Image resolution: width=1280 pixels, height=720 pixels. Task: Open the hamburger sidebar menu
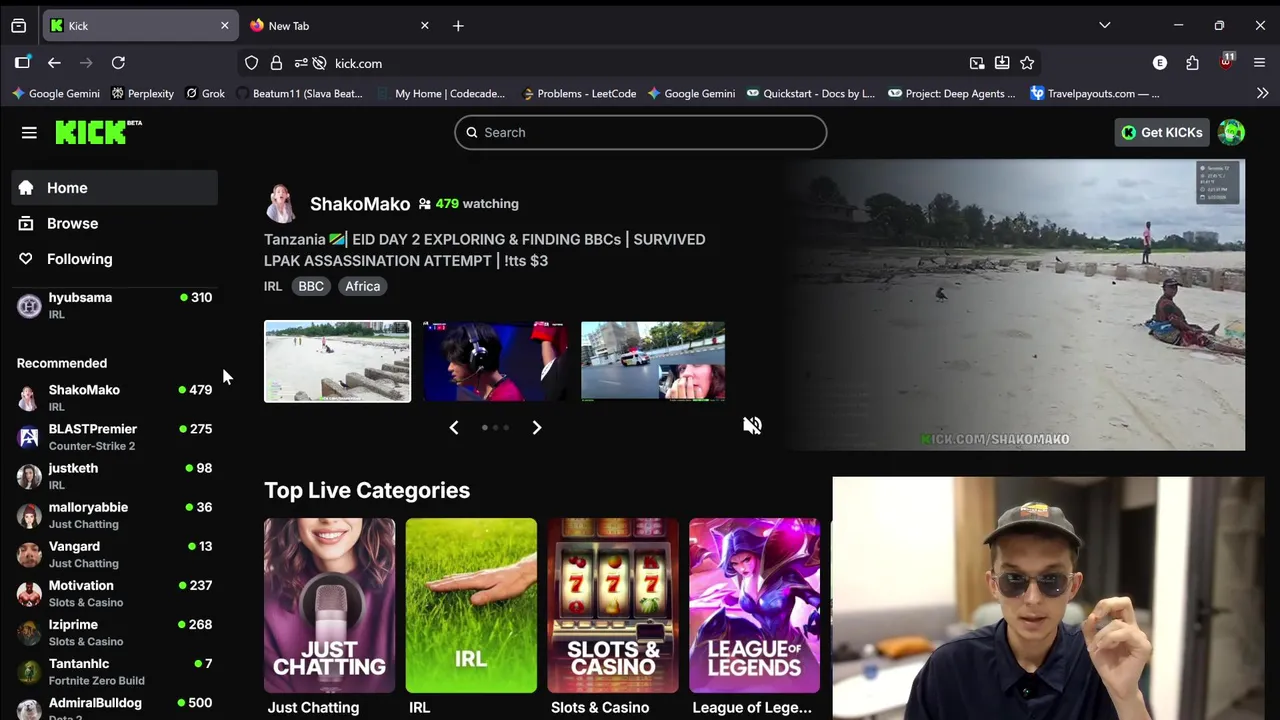[x=29, y=132]
